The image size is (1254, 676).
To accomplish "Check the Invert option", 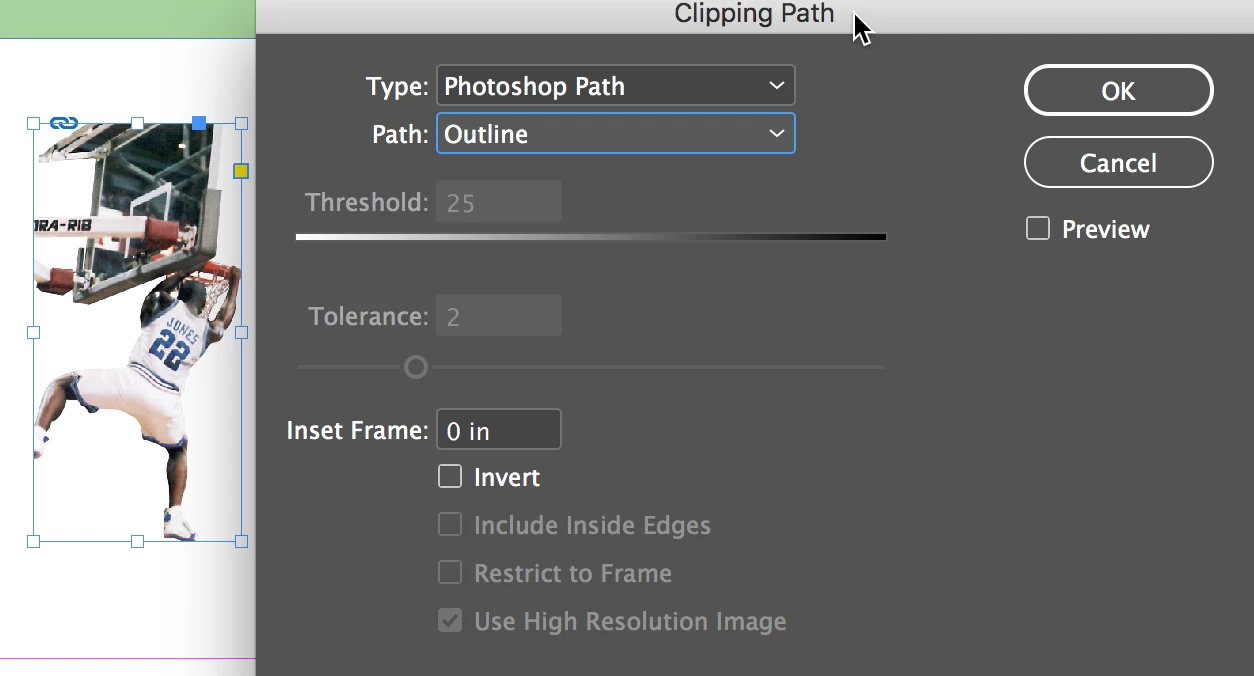I will (x=450, y=477).
